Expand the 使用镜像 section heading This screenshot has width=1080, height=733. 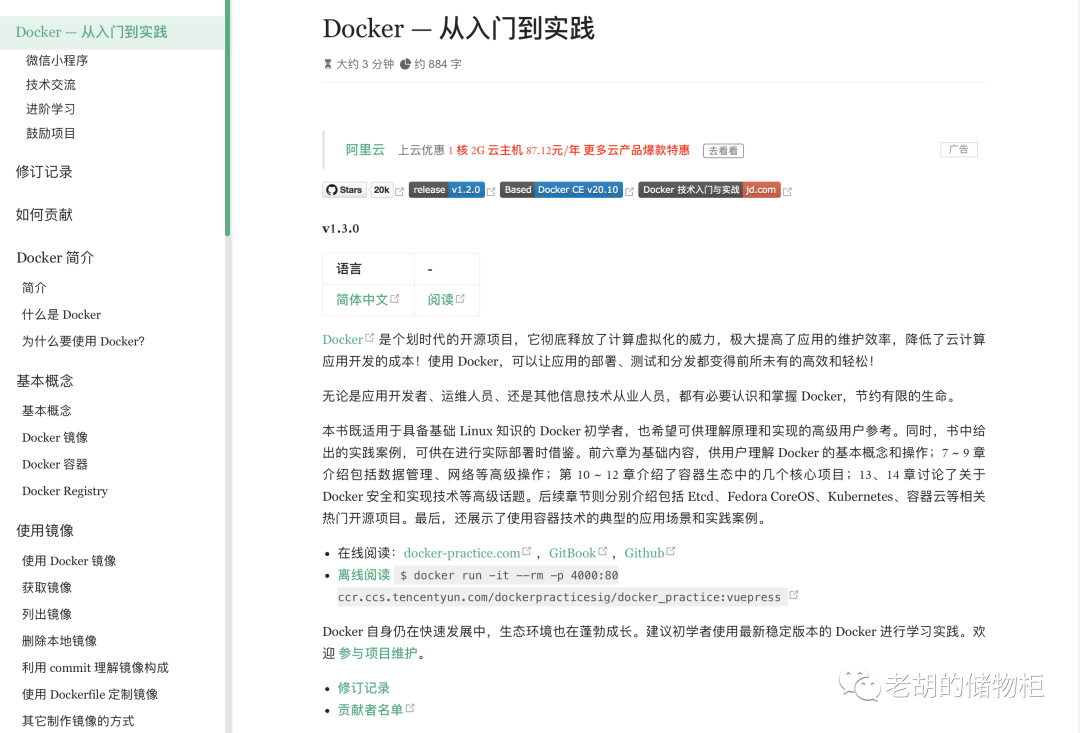pos(45,530)
